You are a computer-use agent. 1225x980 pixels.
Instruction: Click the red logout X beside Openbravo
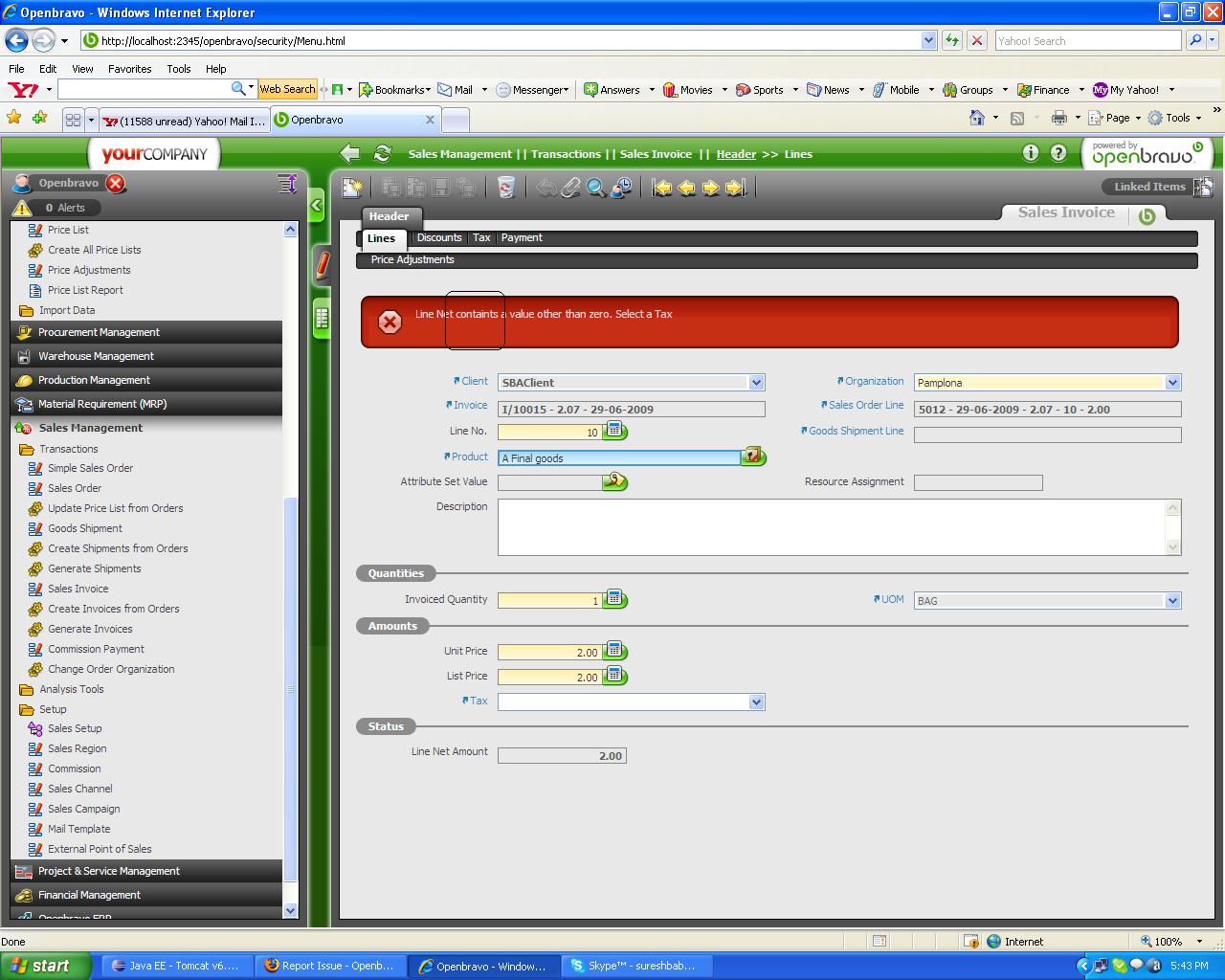115,183
